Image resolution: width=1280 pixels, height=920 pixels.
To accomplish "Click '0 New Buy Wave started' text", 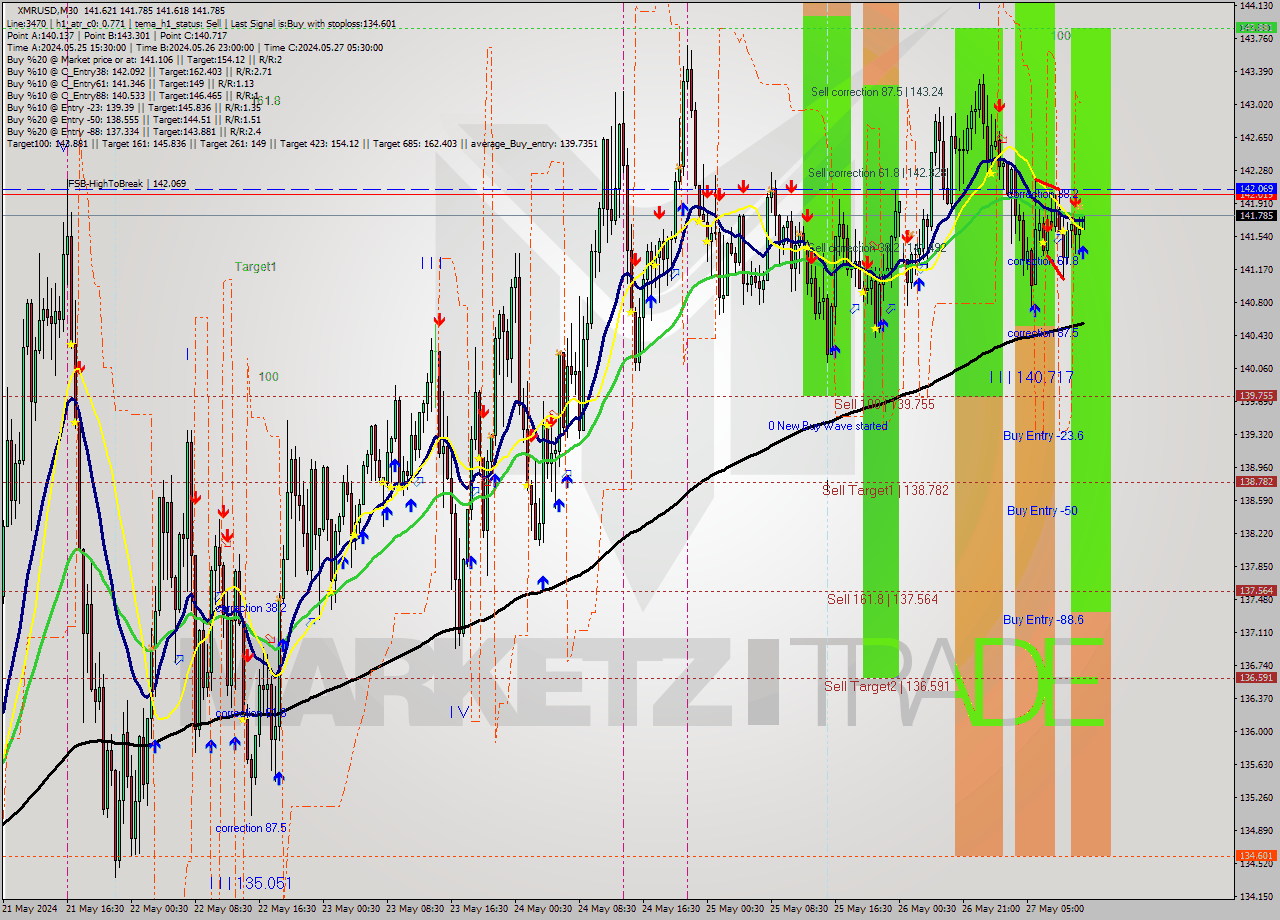I will [827, 426].
